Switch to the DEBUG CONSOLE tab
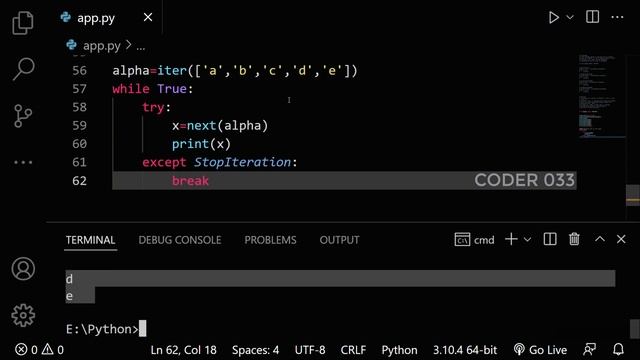640x360 pixels. click(180, 240)
